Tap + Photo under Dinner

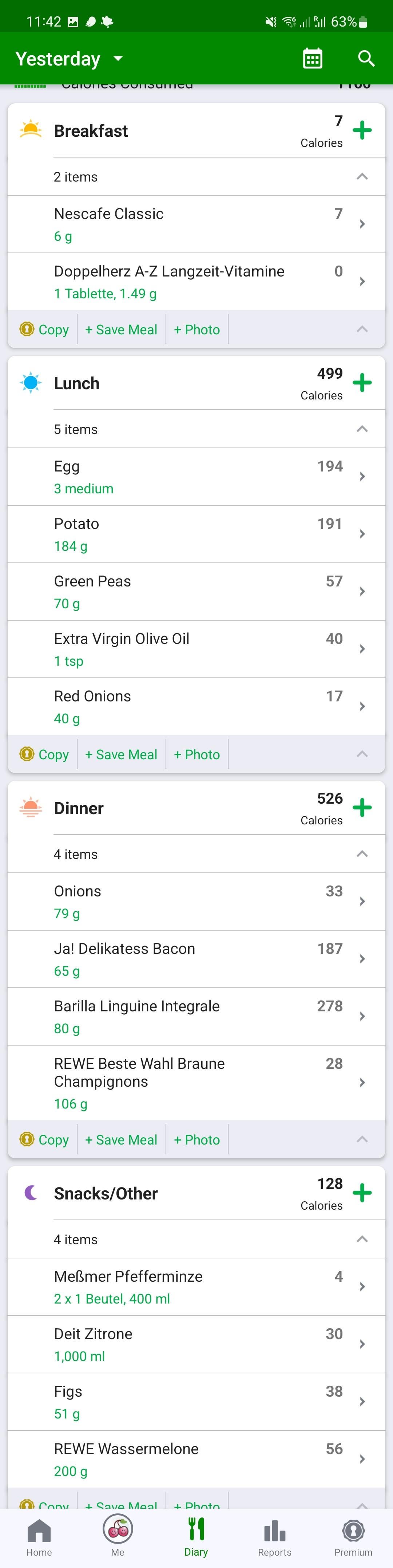point(197,1140)
